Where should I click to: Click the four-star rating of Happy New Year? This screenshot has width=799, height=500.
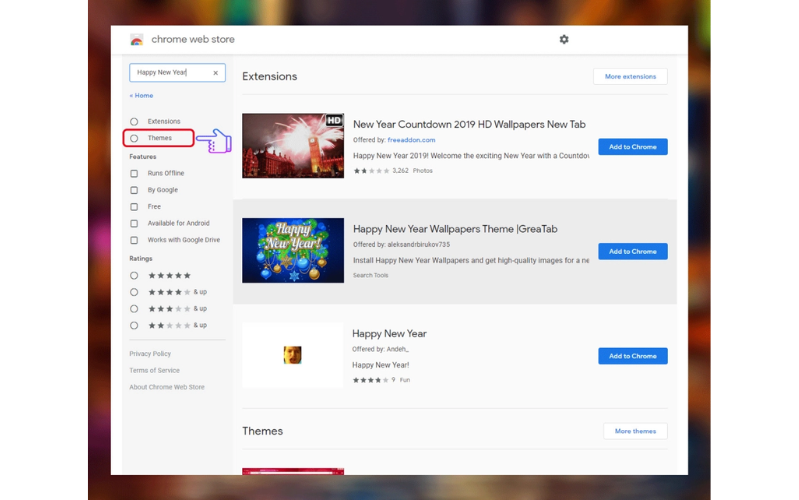click(371, 380)
